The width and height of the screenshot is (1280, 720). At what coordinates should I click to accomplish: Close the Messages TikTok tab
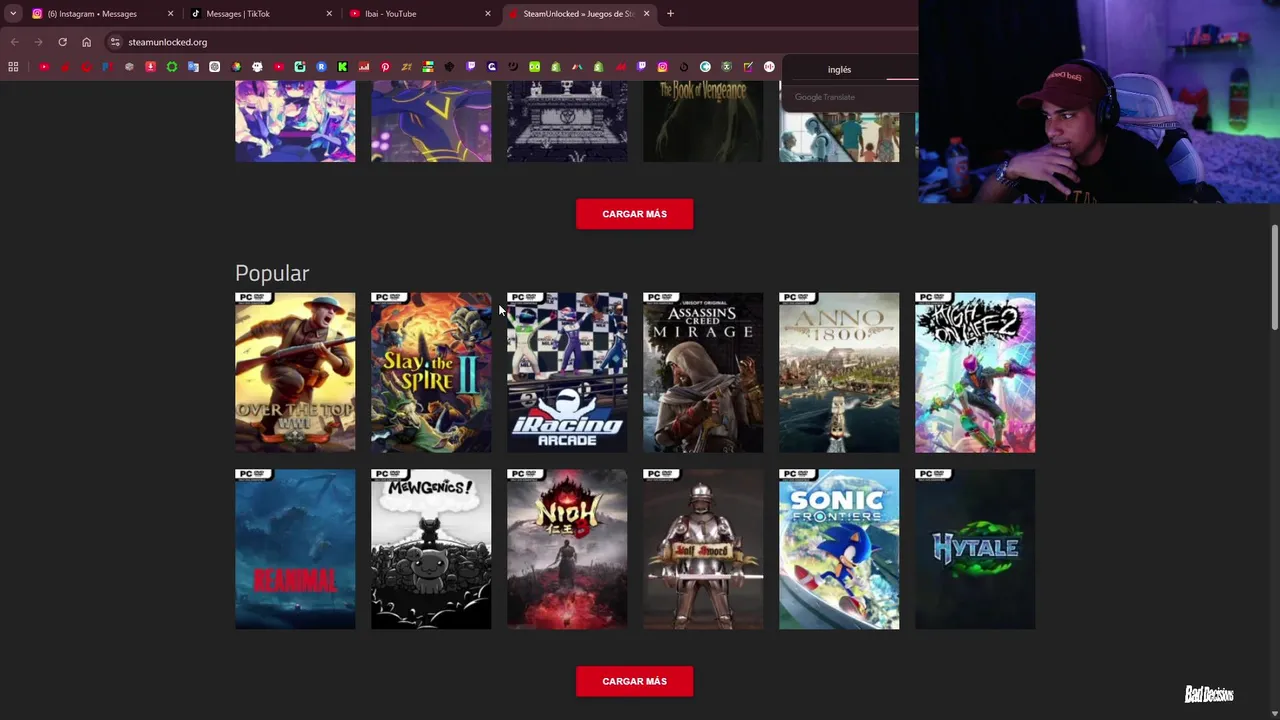(x=329, y=13)
